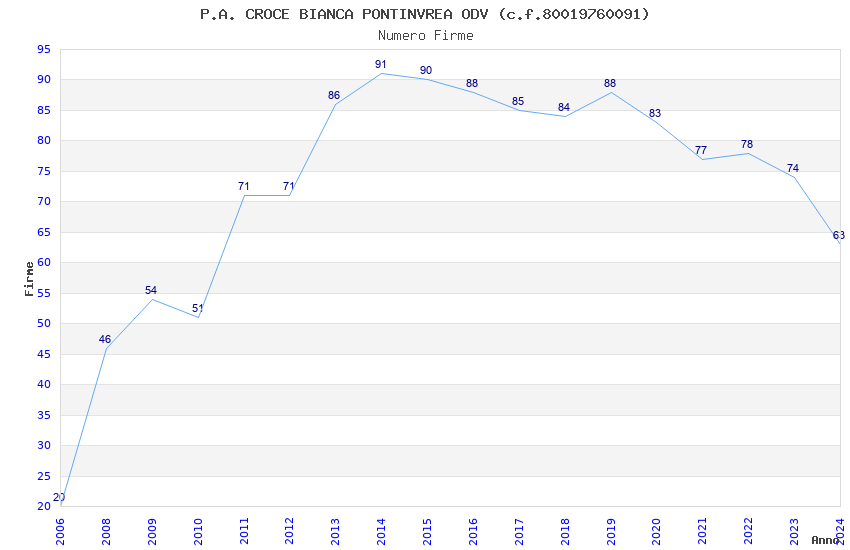850x550 pixels.
Task: Select the 'Numero Firme' subtitle
Action: click(426, 35)
